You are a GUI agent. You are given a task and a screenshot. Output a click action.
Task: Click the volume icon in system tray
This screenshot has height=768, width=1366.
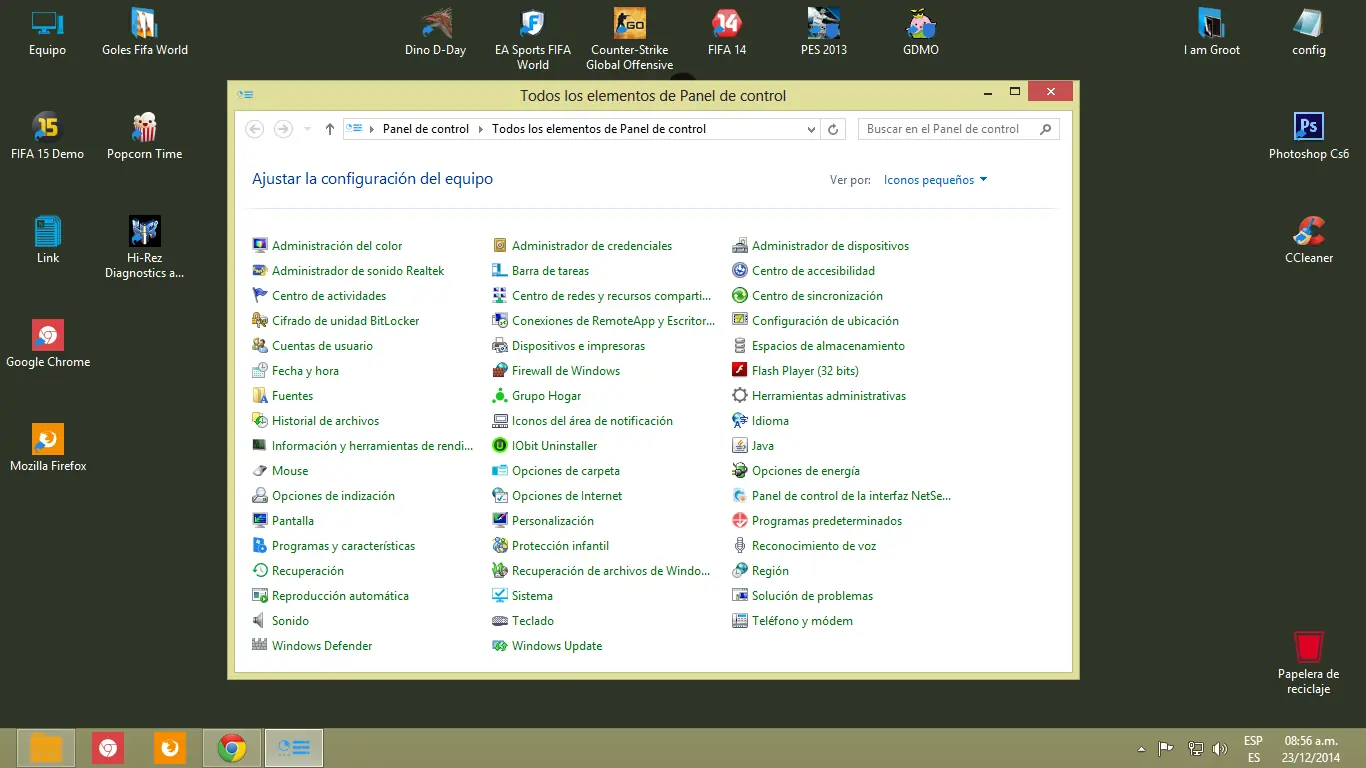[x=1220, y=749]
